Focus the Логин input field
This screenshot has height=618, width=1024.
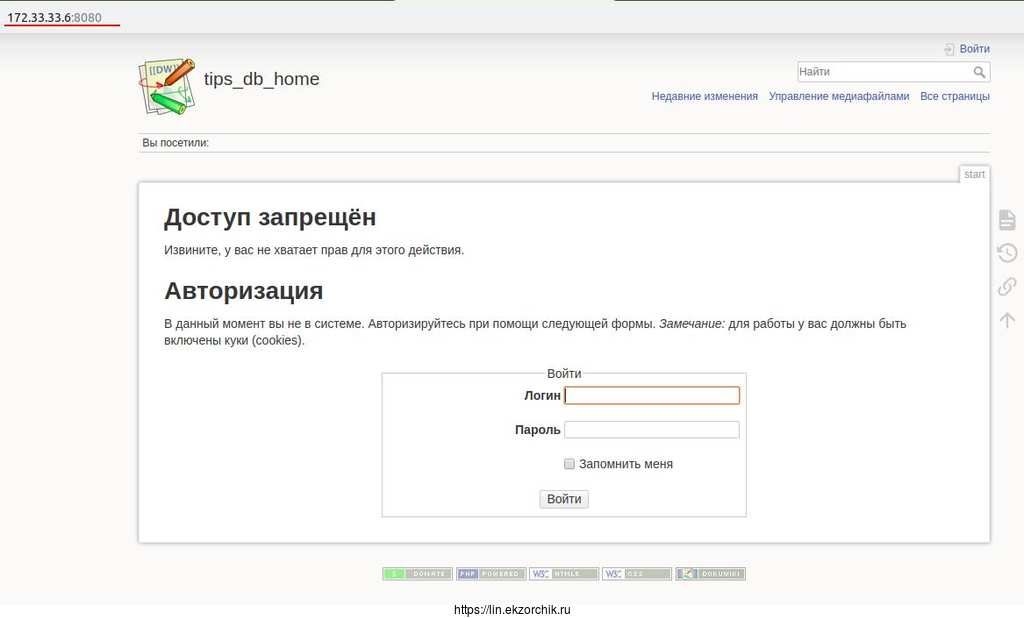click(x=652, y=396)
